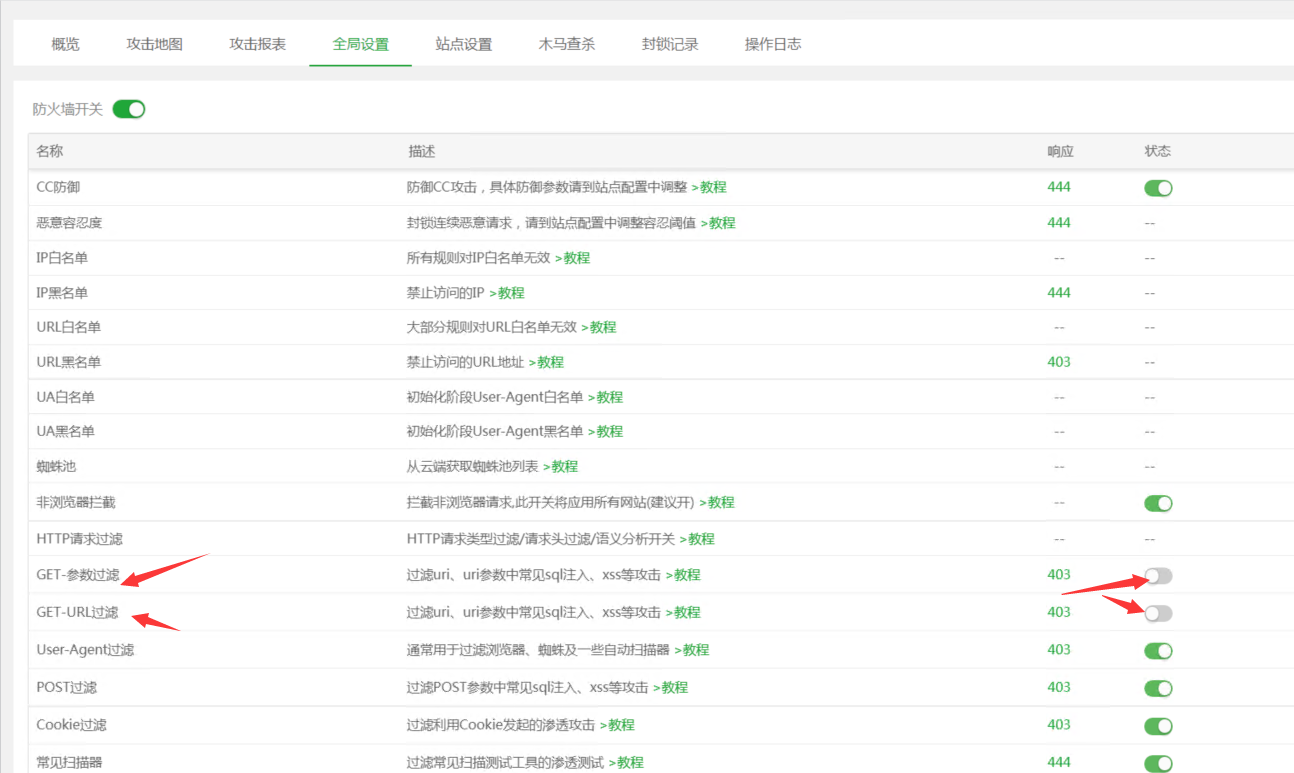Select the IP黑名单 rule name
1294x773 pixels.
pos(62,293)
